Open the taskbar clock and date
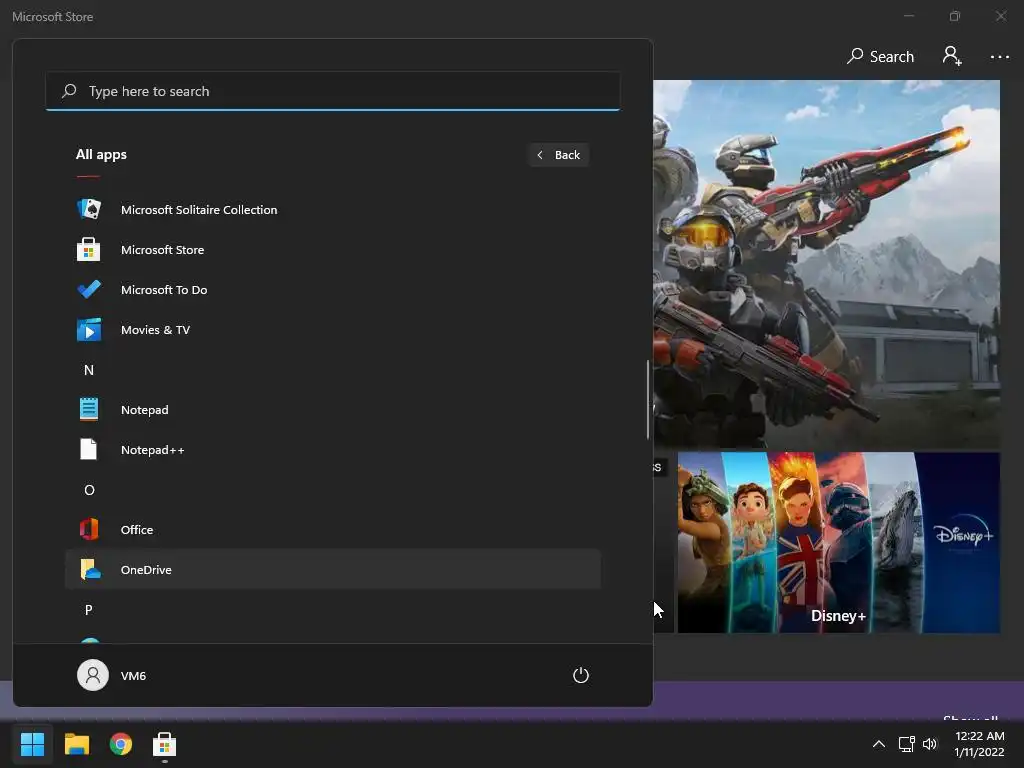The height and width of the screenshot is (768, 1024). click(x=979, y=744)
